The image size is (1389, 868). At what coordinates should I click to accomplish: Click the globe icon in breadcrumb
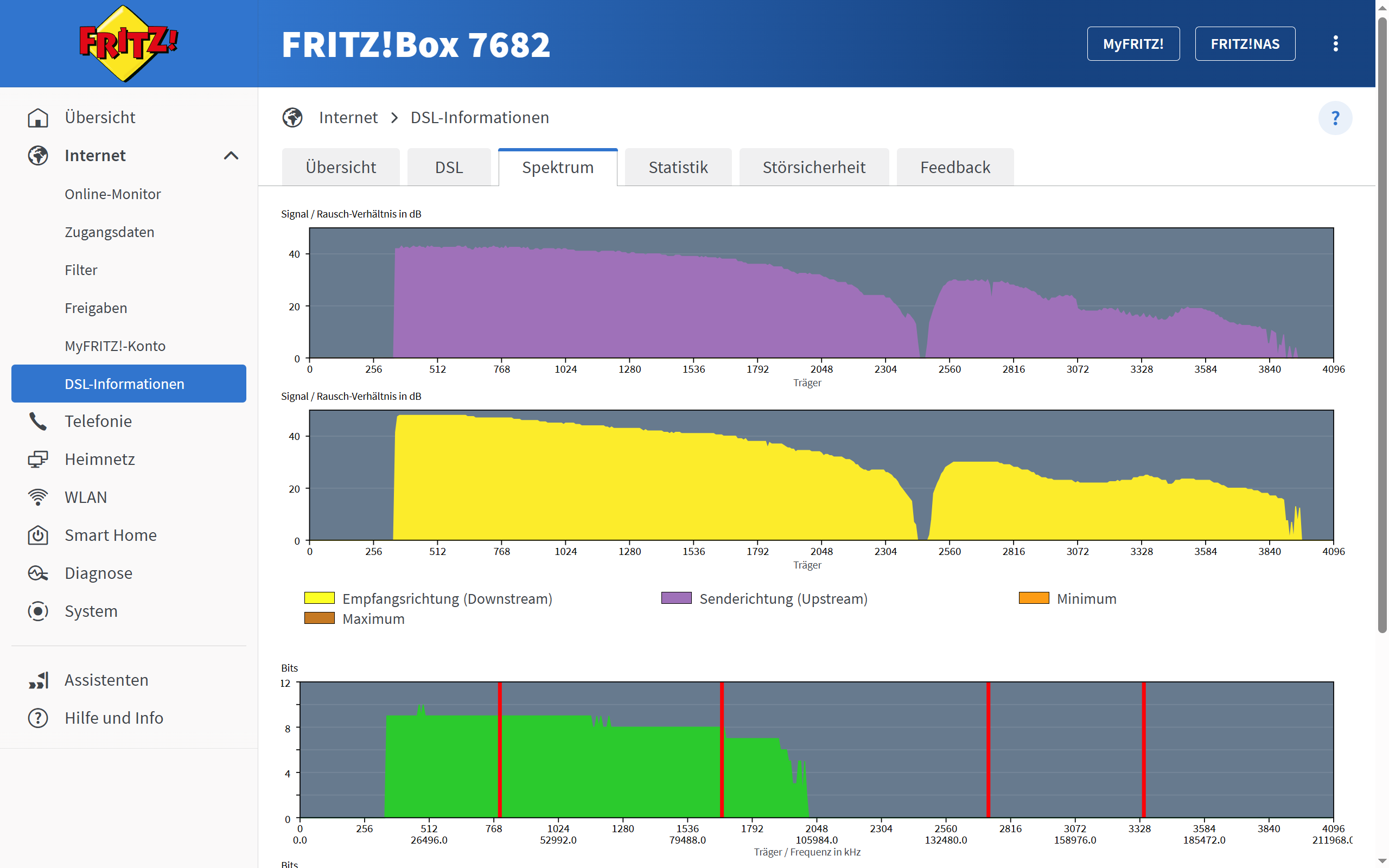coord(293,118)
